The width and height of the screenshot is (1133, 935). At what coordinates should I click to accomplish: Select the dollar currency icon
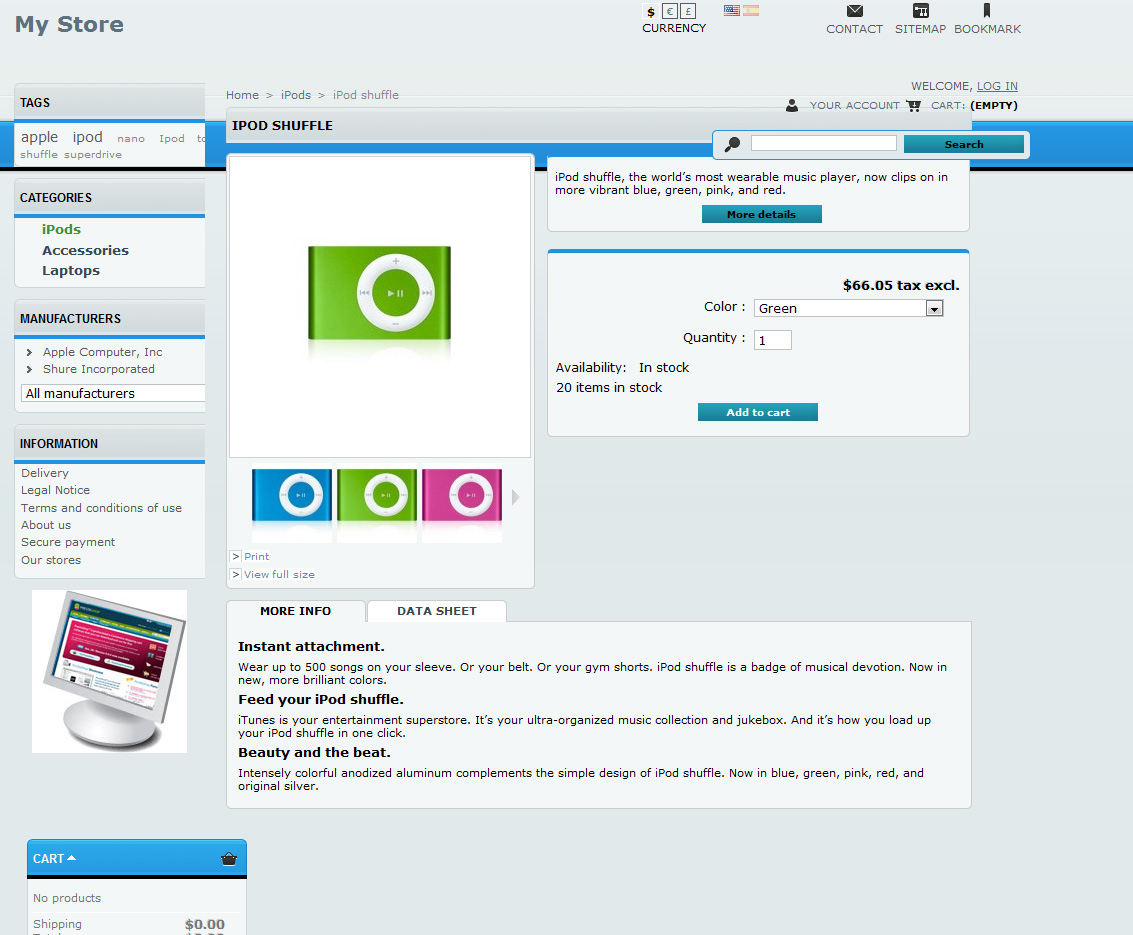pyautogui.click(x=651, y=12)
